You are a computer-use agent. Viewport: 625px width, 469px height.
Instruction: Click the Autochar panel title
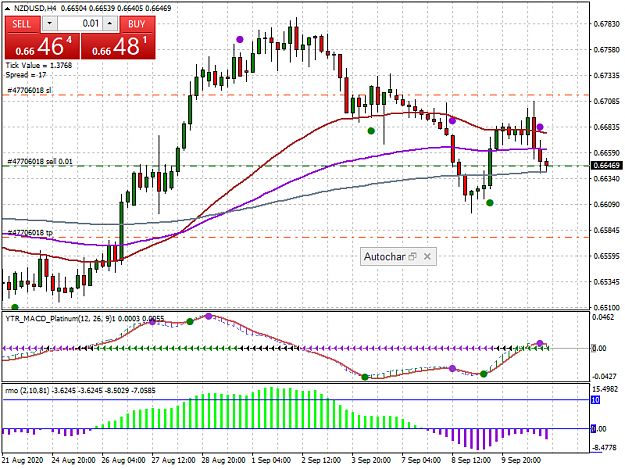coord(384,257)
